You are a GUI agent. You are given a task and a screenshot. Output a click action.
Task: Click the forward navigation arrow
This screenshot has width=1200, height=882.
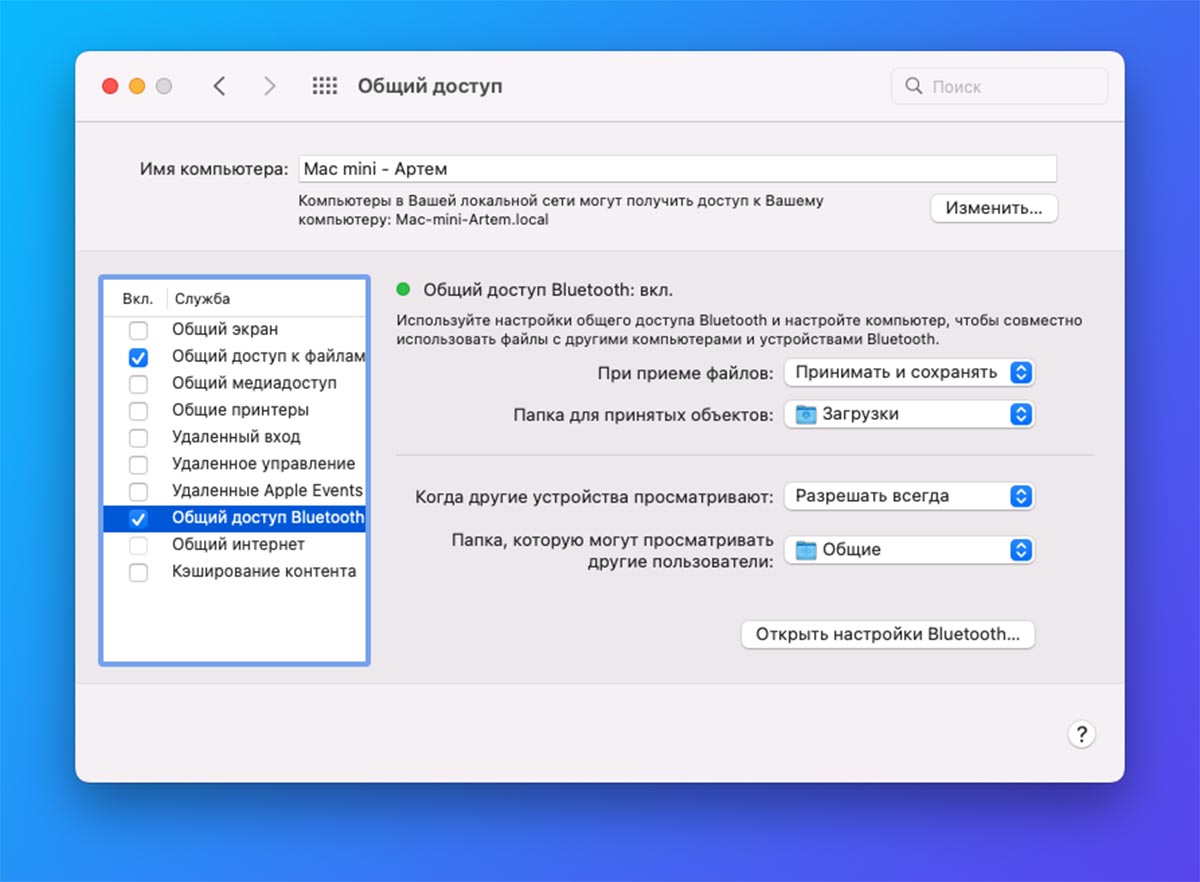point(269,87)
